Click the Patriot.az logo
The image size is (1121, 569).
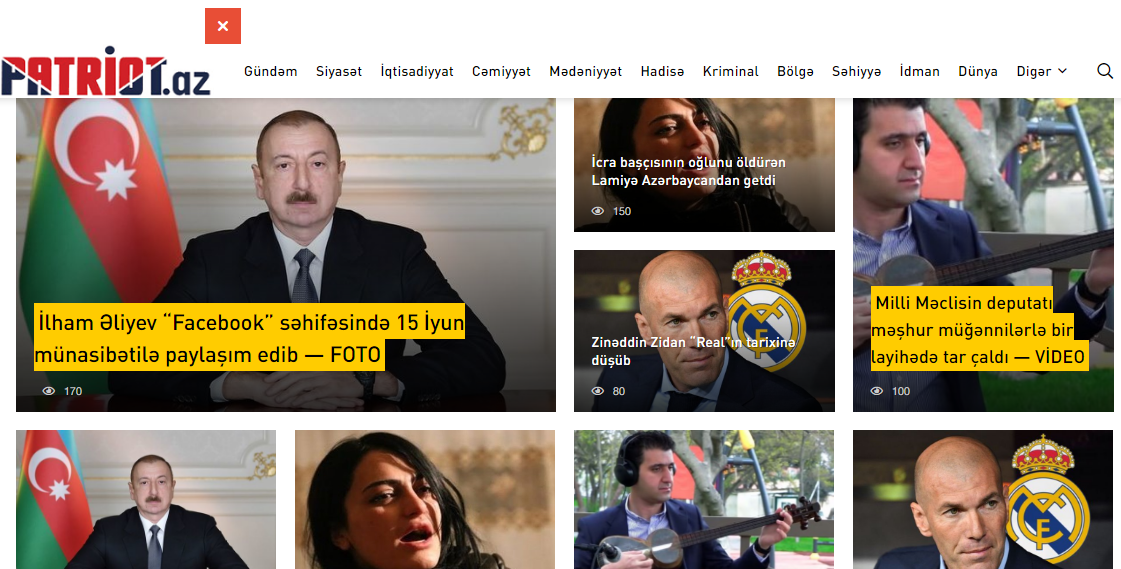click(x=106, y=72)
